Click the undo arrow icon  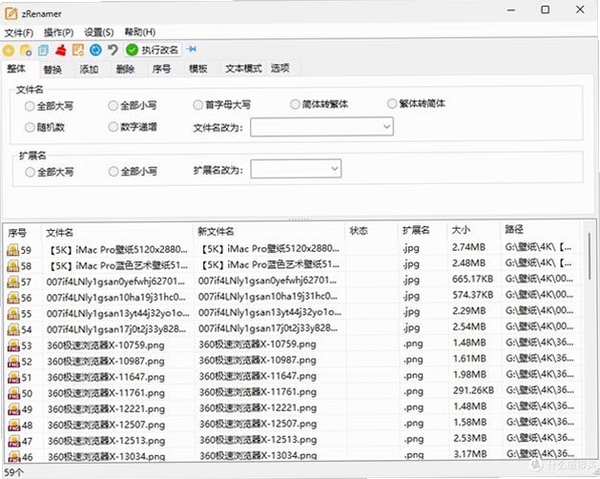pos(113,50)
